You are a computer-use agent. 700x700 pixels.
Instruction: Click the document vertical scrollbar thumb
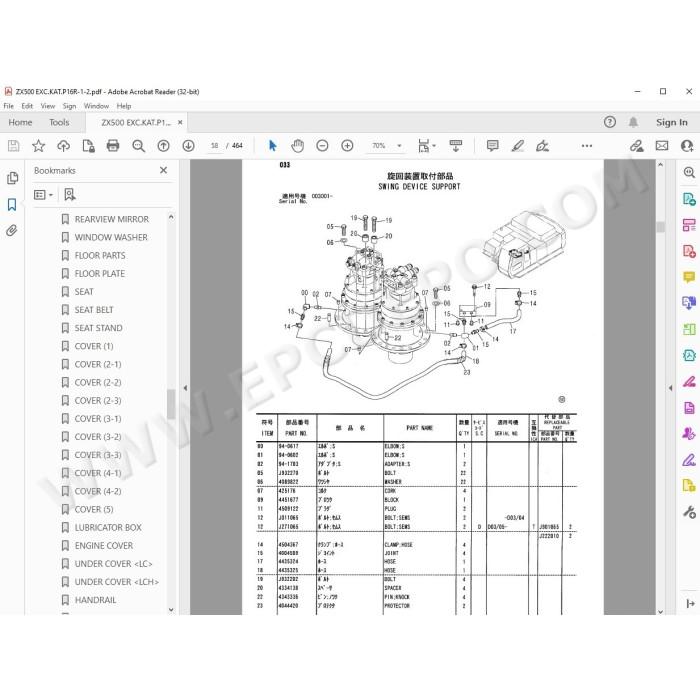pyautogui.click(x=660, y=227)
